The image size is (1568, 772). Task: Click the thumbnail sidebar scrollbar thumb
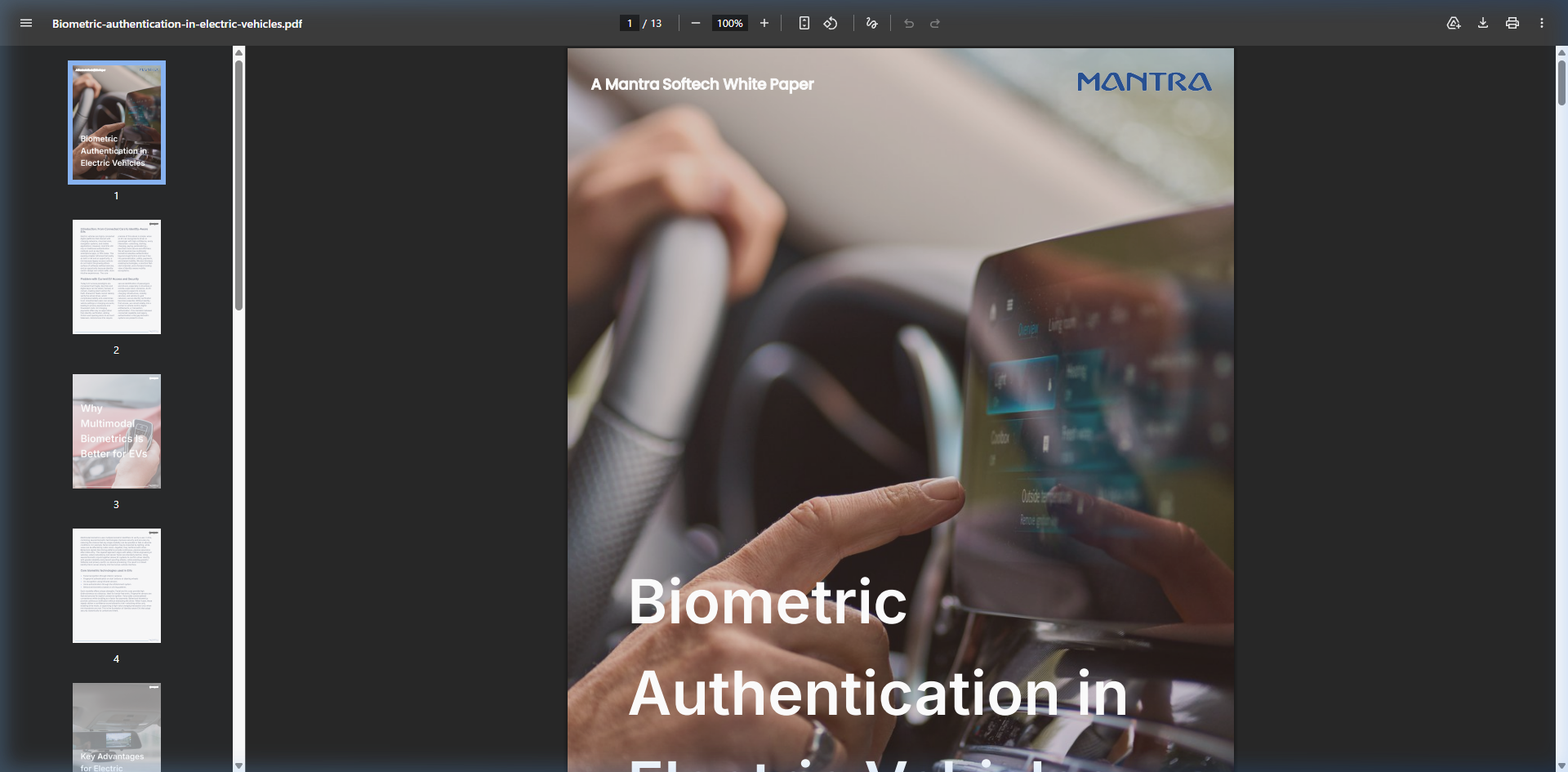pyautogui.click(x=239, y=185)
